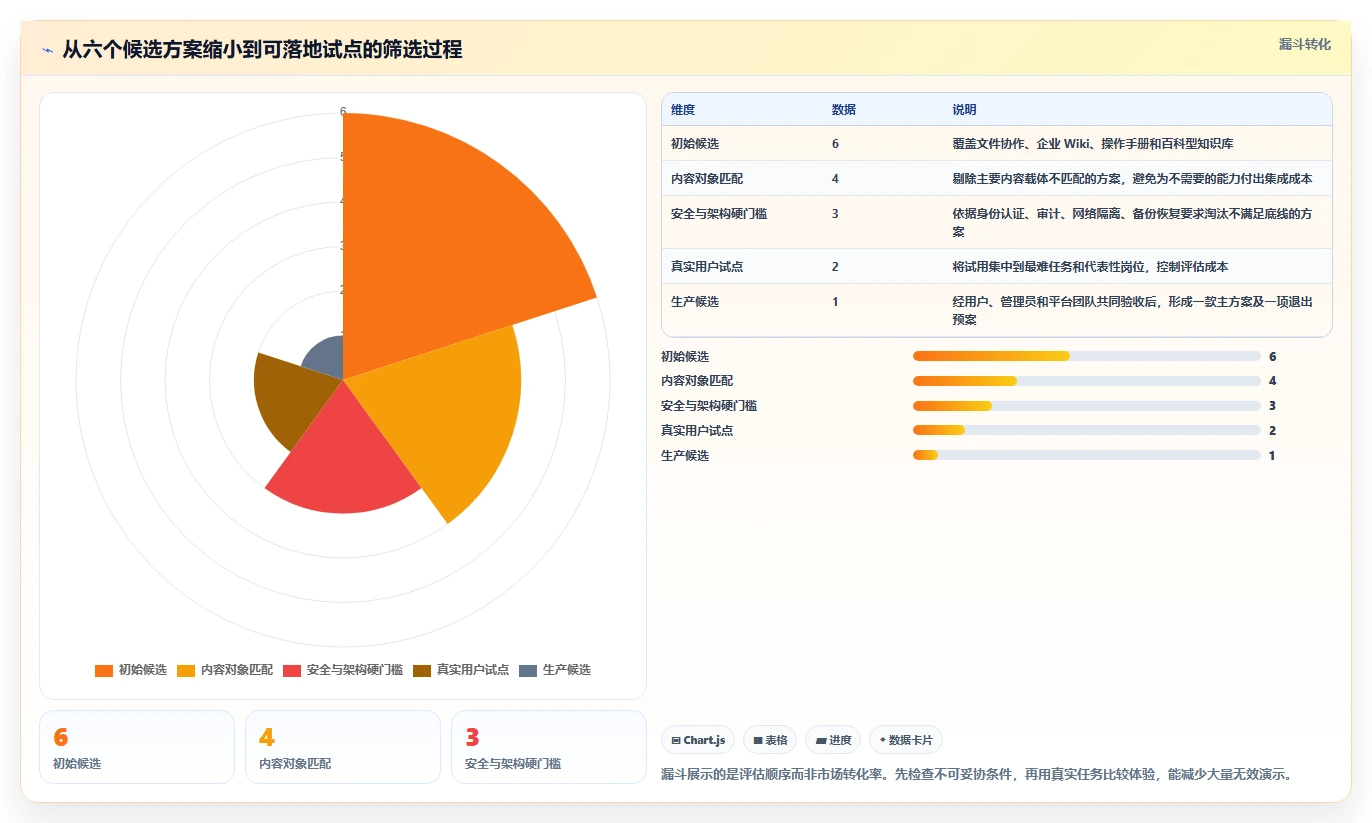Click the 安全与架构硬门槛 progress bar
Image resolution: width=1372 pixels, height=823 pixels.
coord(1087,406)
